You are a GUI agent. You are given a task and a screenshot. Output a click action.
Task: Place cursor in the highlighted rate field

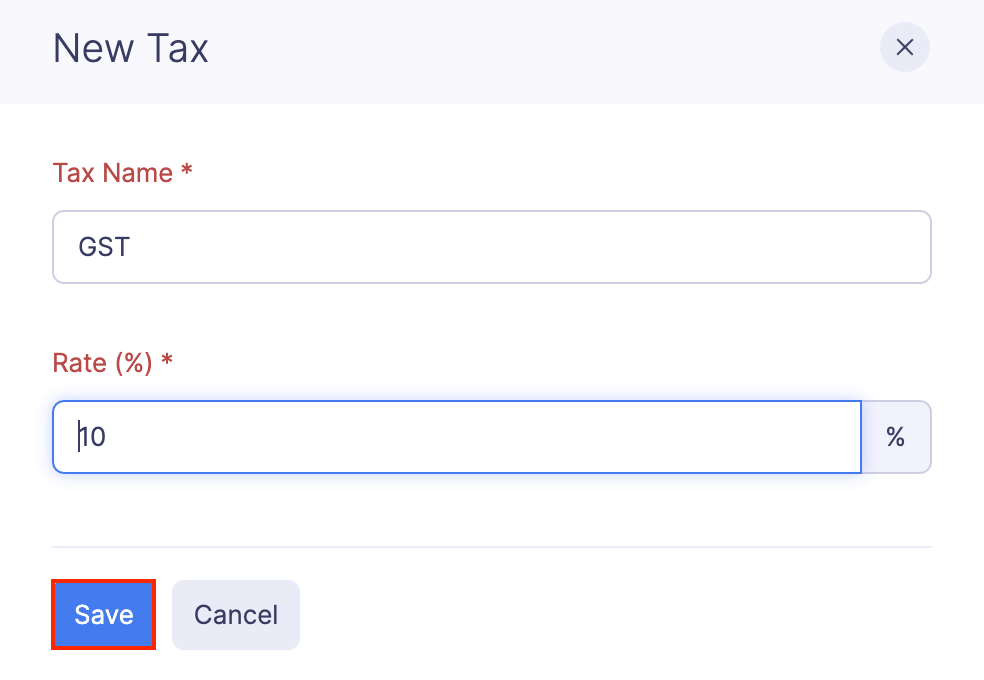[400, 437]
